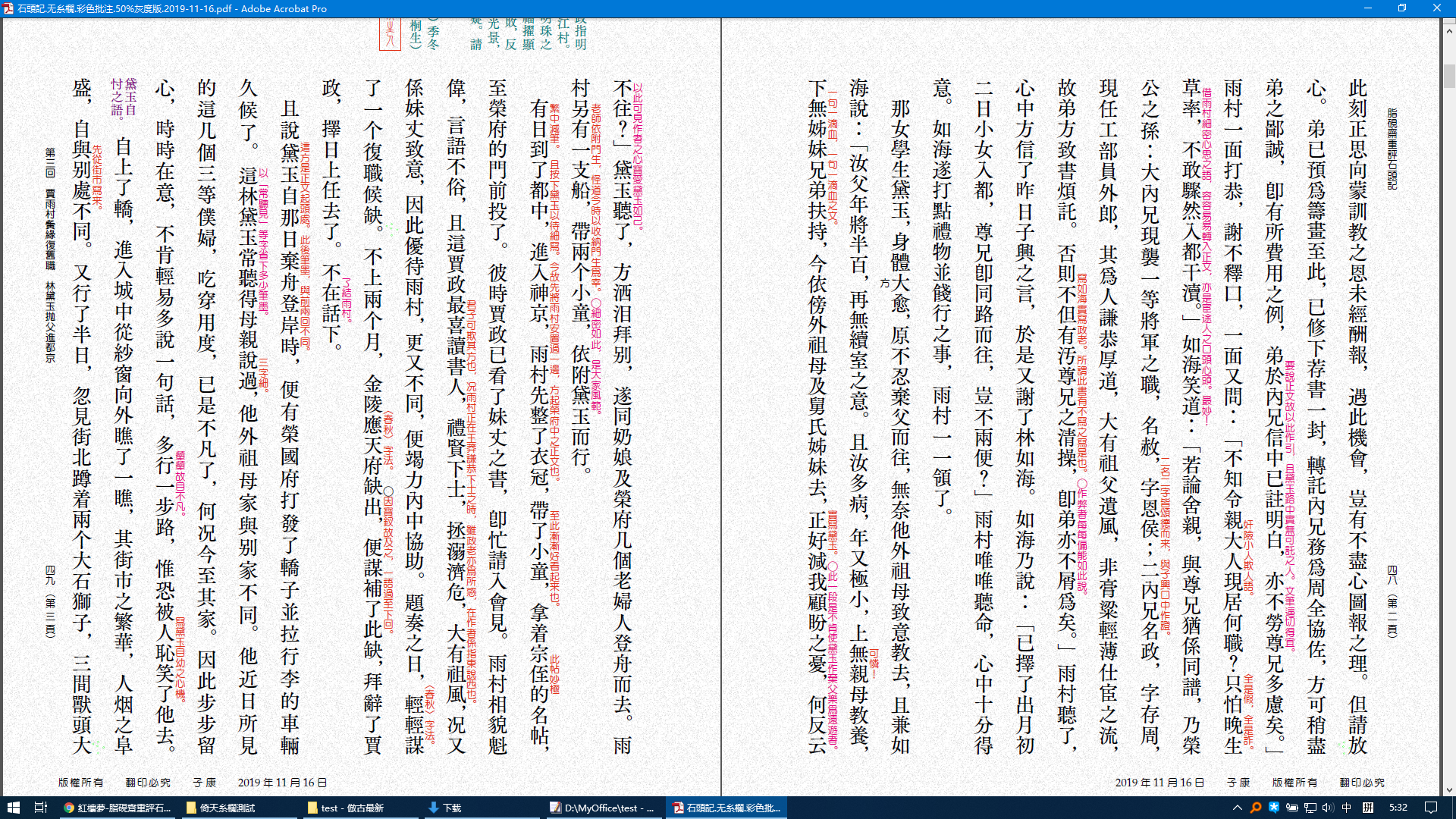
Task: Click the right page 2019年11月16日 footer date
Action: tap(1159, 783)
